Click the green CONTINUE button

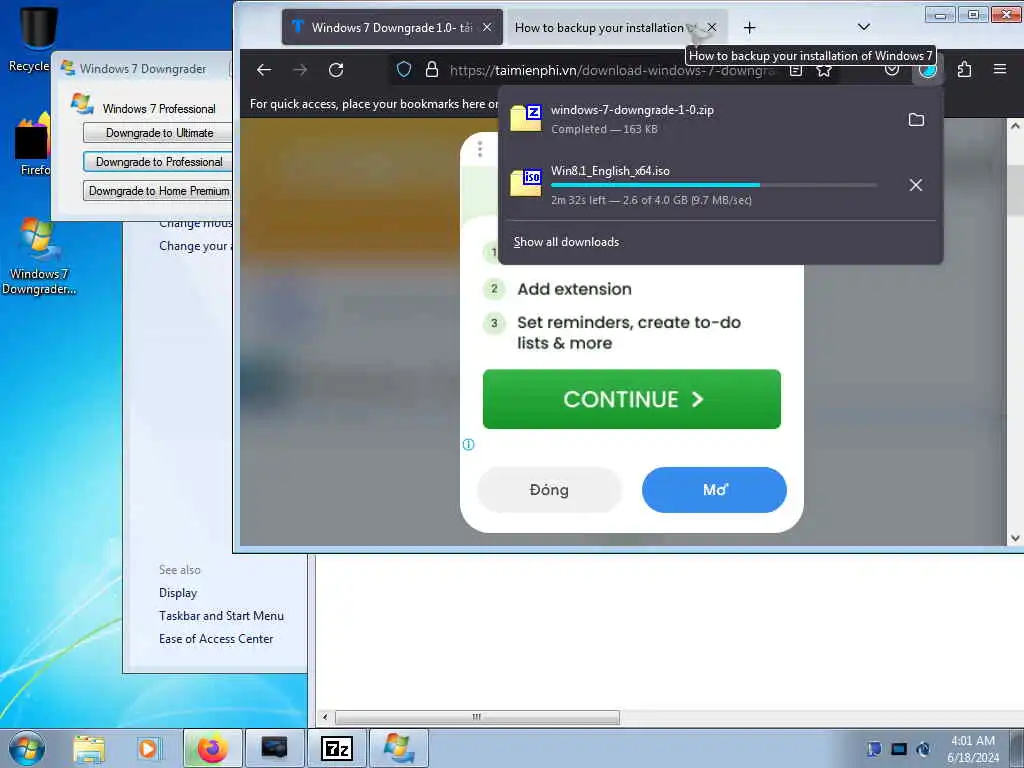632,399
